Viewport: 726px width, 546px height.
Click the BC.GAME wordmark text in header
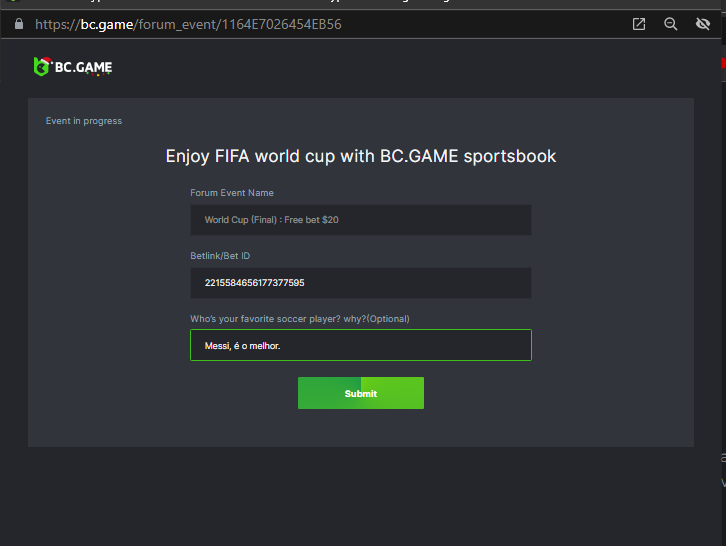coord(83,68)
